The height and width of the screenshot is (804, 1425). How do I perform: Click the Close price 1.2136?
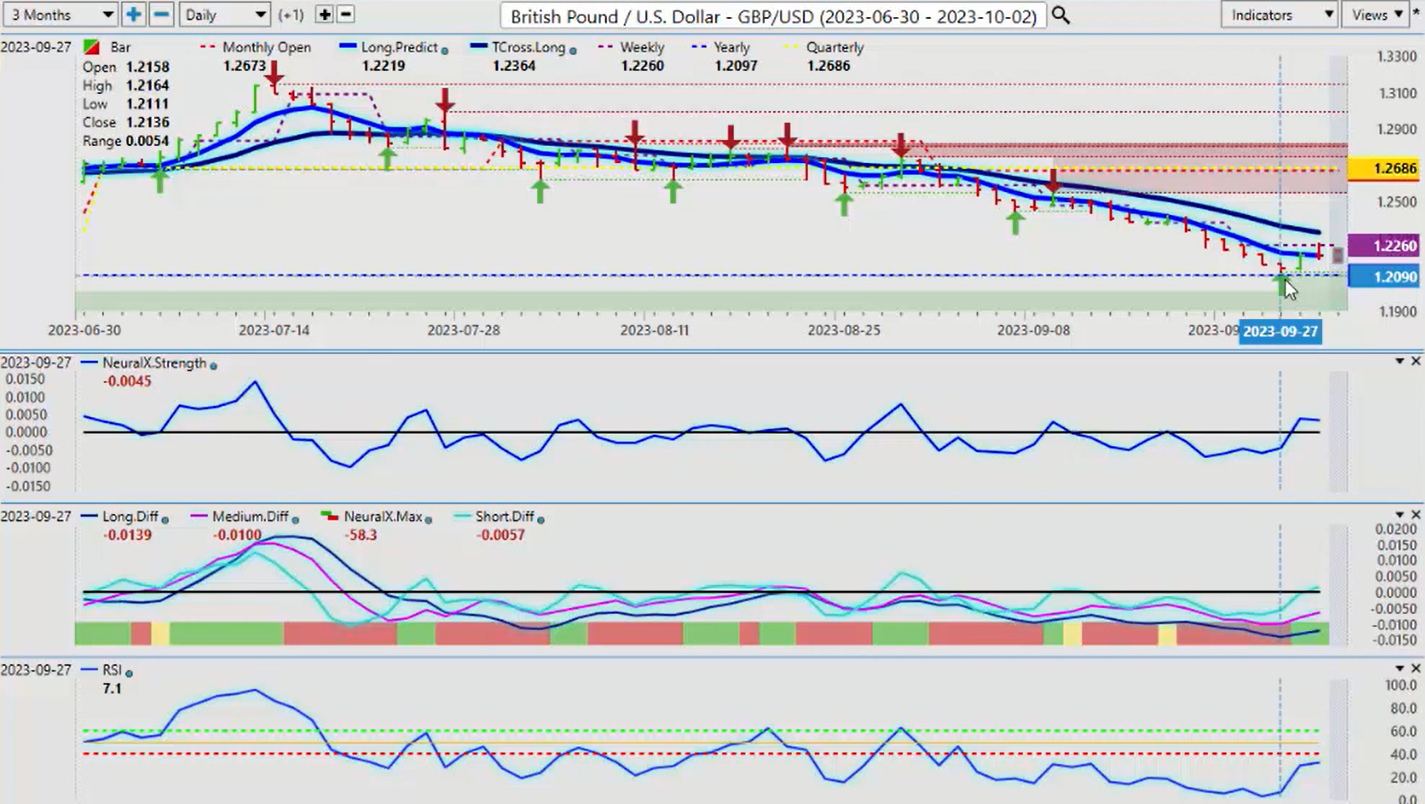149,123
